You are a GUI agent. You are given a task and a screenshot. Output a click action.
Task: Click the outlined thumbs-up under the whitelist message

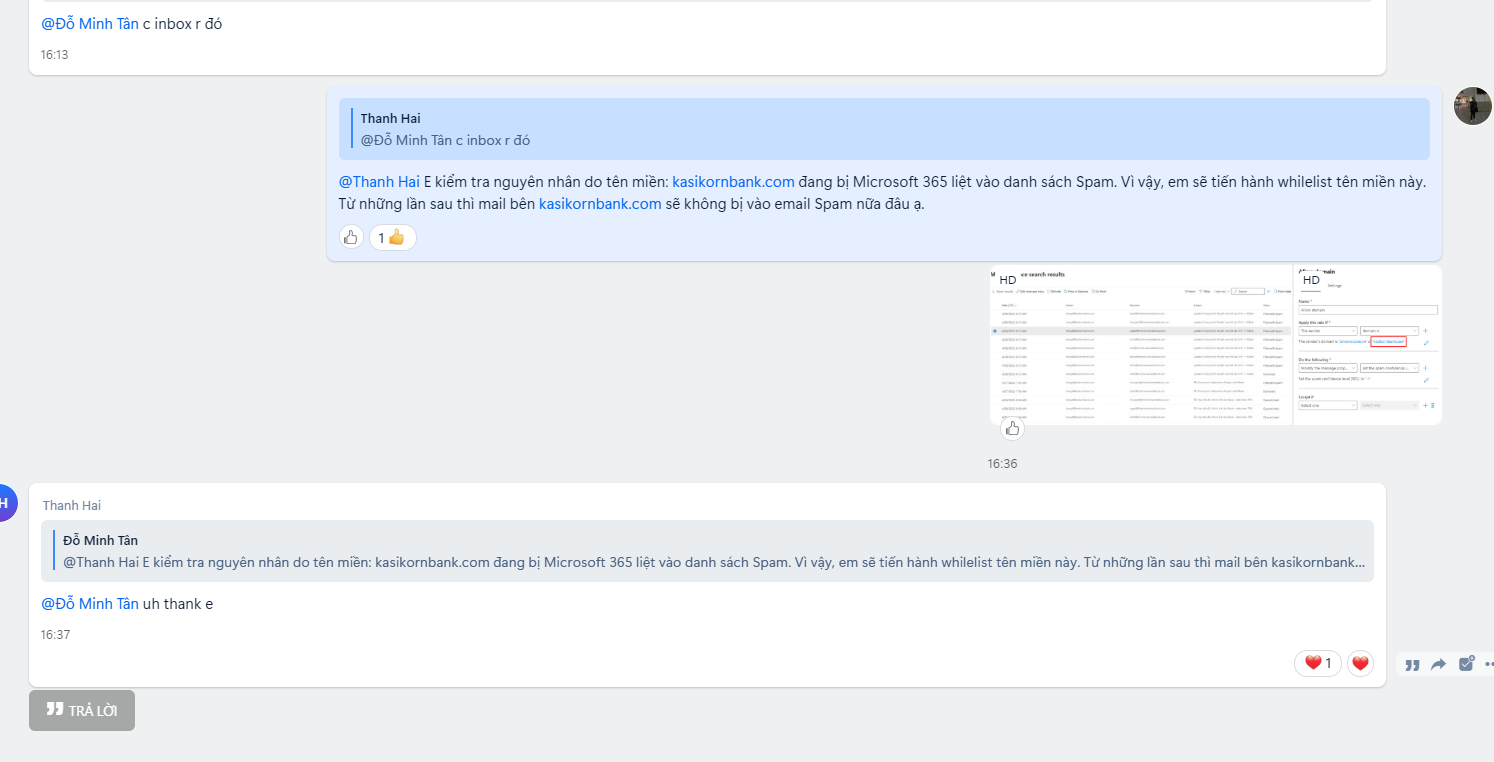point(351,237)
